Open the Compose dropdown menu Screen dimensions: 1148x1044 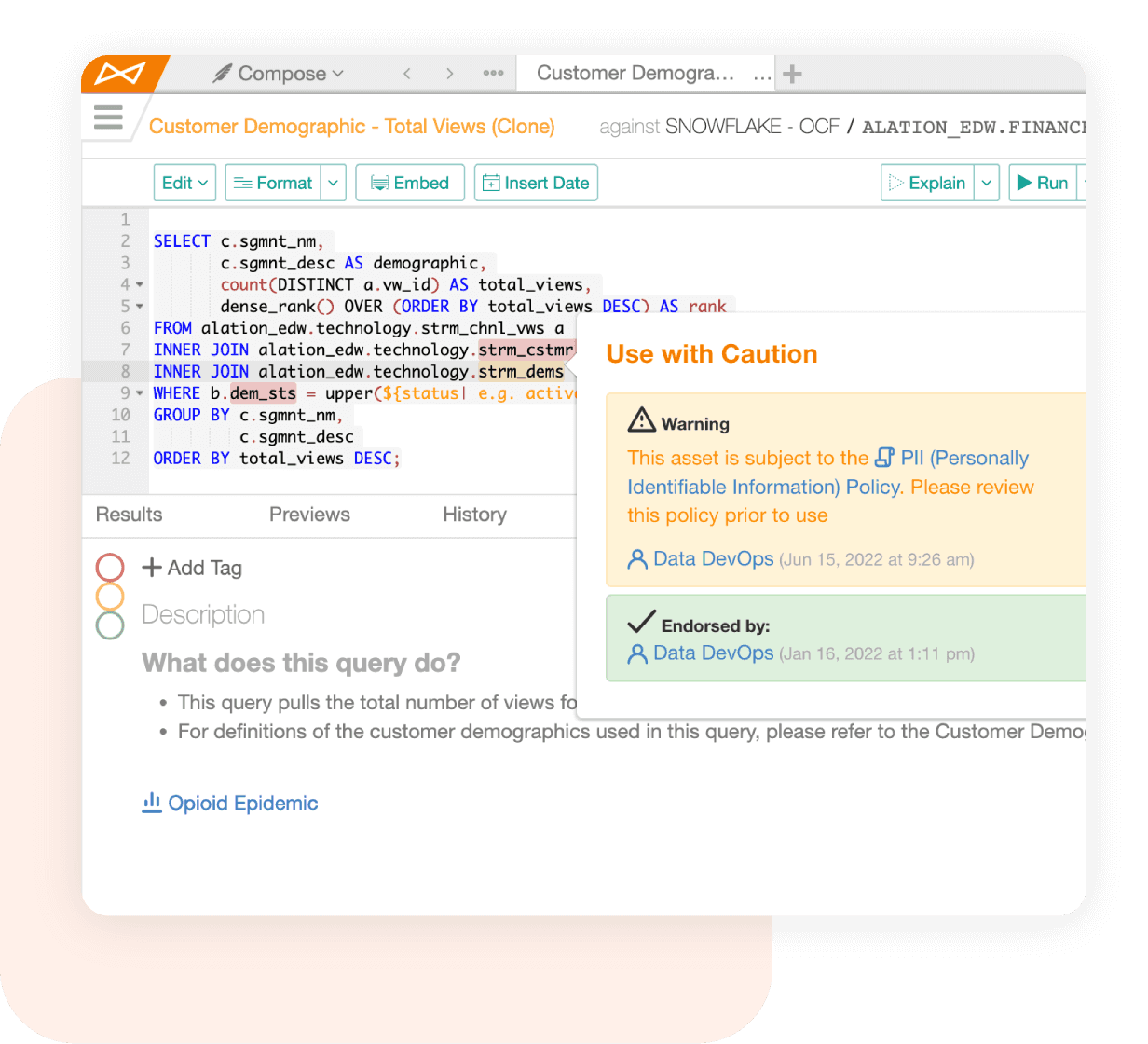click(337, 73)
